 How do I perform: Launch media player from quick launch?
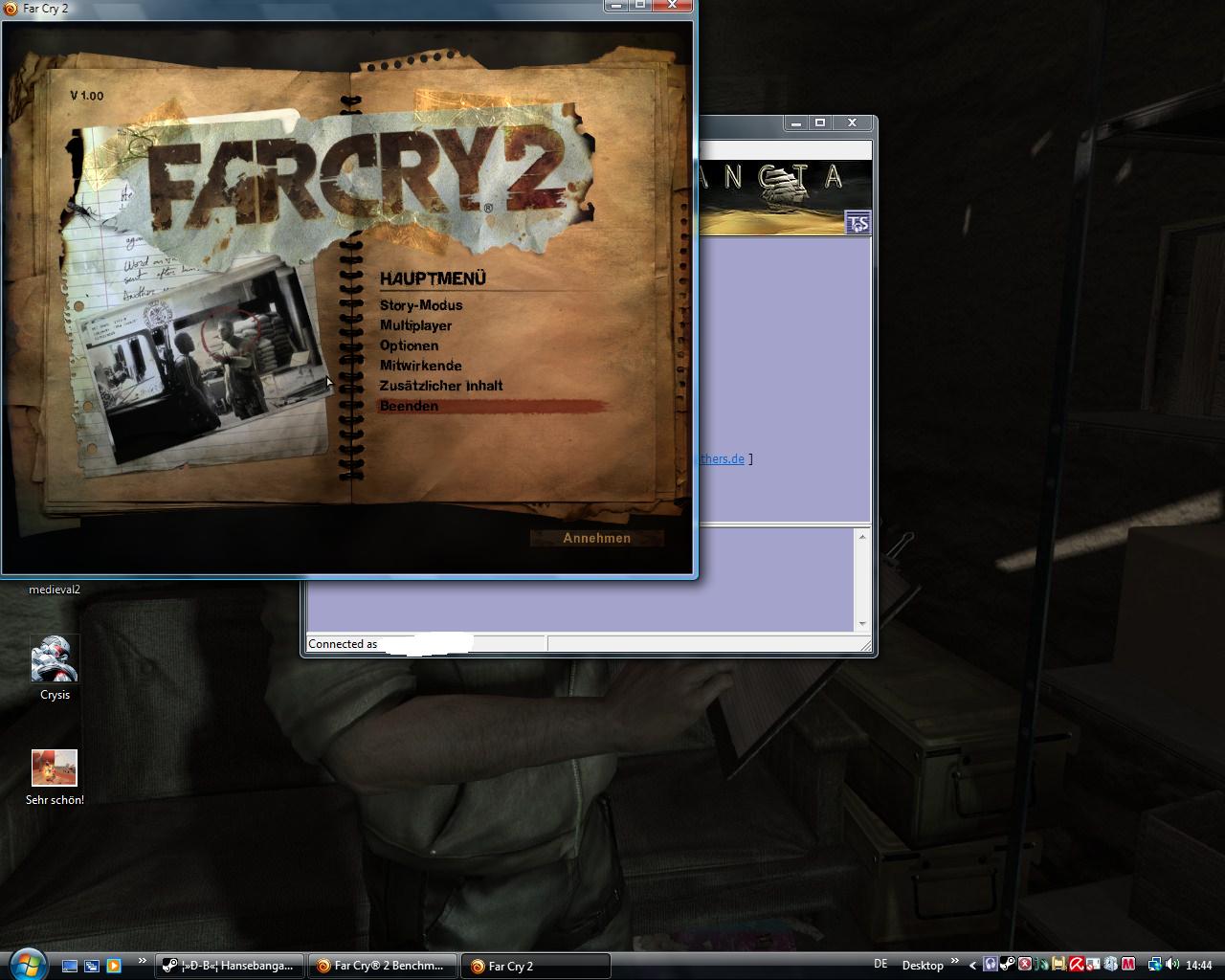tap(114, 966)
